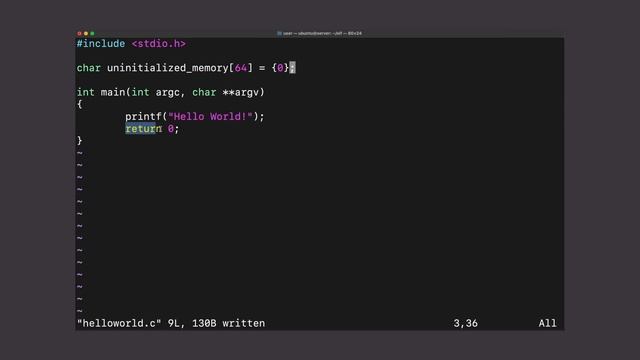
Task: Click the '{0}' initializer
Action: tap(280, 68)
